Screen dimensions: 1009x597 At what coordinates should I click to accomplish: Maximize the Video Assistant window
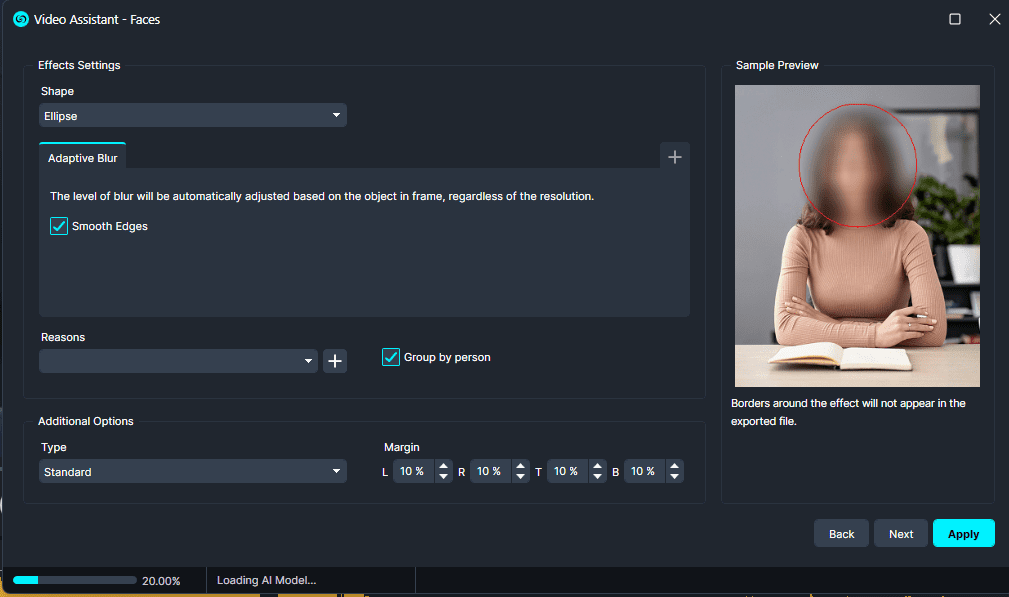click(955, 19)
